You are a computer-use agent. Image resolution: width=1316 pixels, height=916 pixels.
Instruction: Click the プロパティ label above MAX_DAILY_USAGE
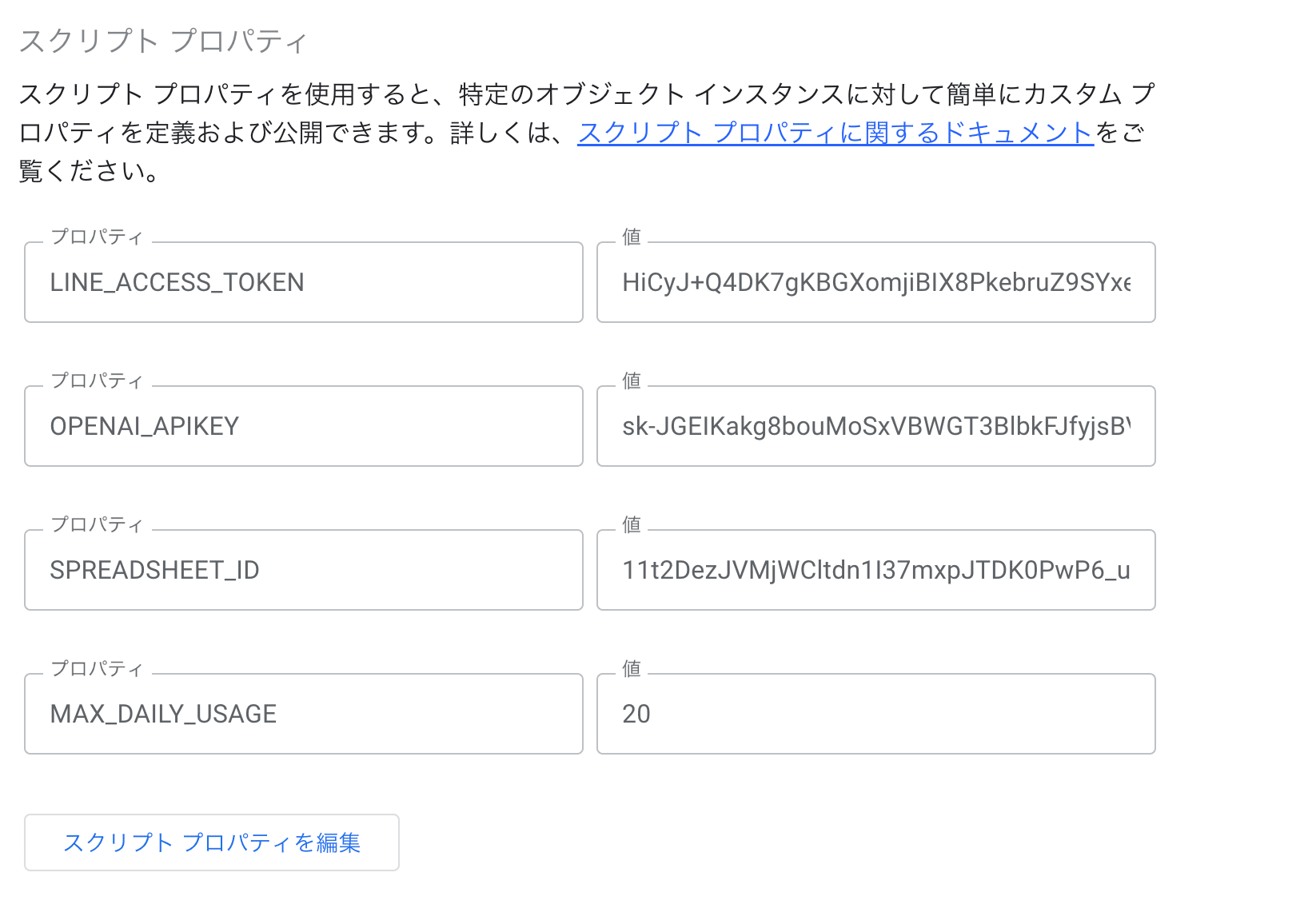tap(97, 668)
